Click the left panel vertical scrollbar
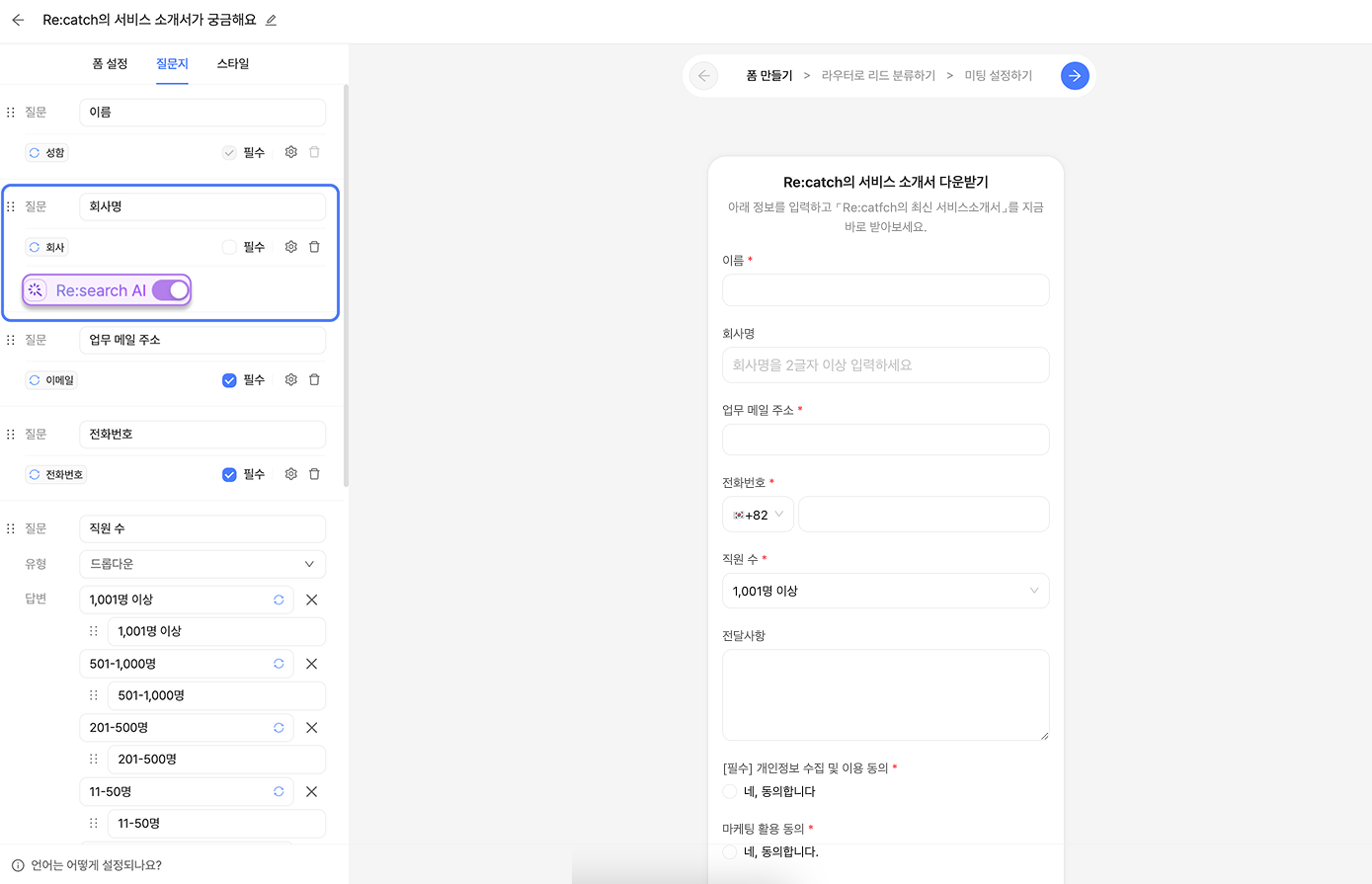The height and width of the screenshot is (884, 1372). [346, 286]
